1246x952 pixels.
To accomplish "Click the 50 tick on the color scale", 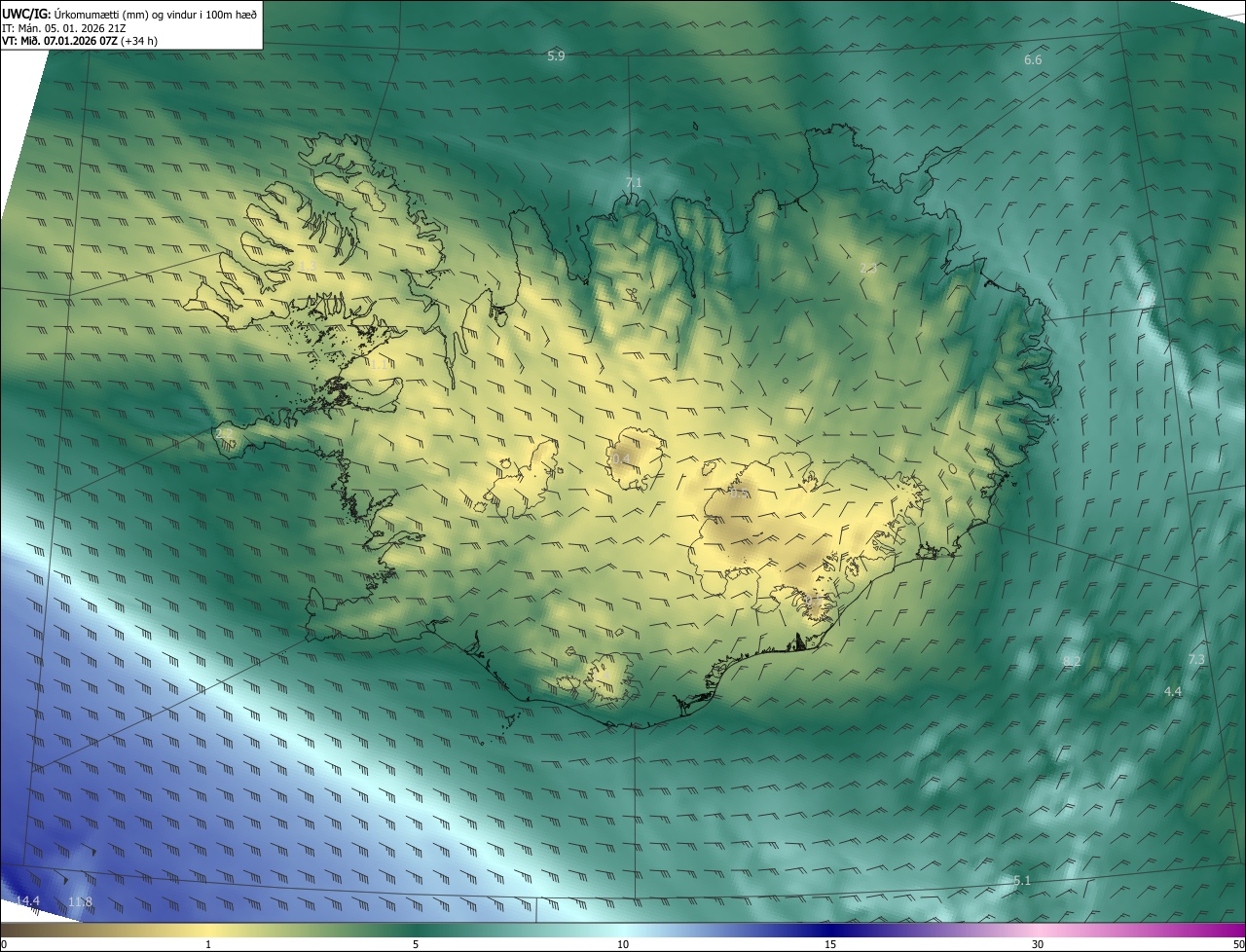I will pos(1238,945).
